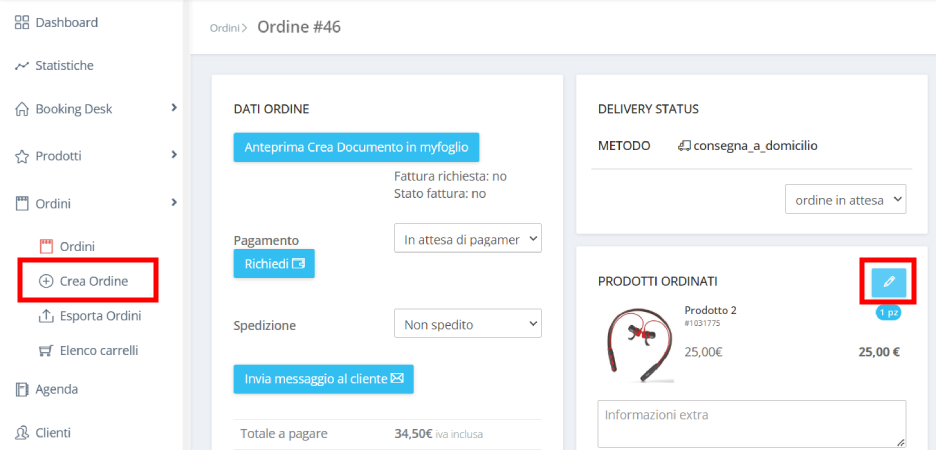936x450 pixels.
Task: Click the pencil edit icon for Prodotti Ordinati
Action: [888, 282]
